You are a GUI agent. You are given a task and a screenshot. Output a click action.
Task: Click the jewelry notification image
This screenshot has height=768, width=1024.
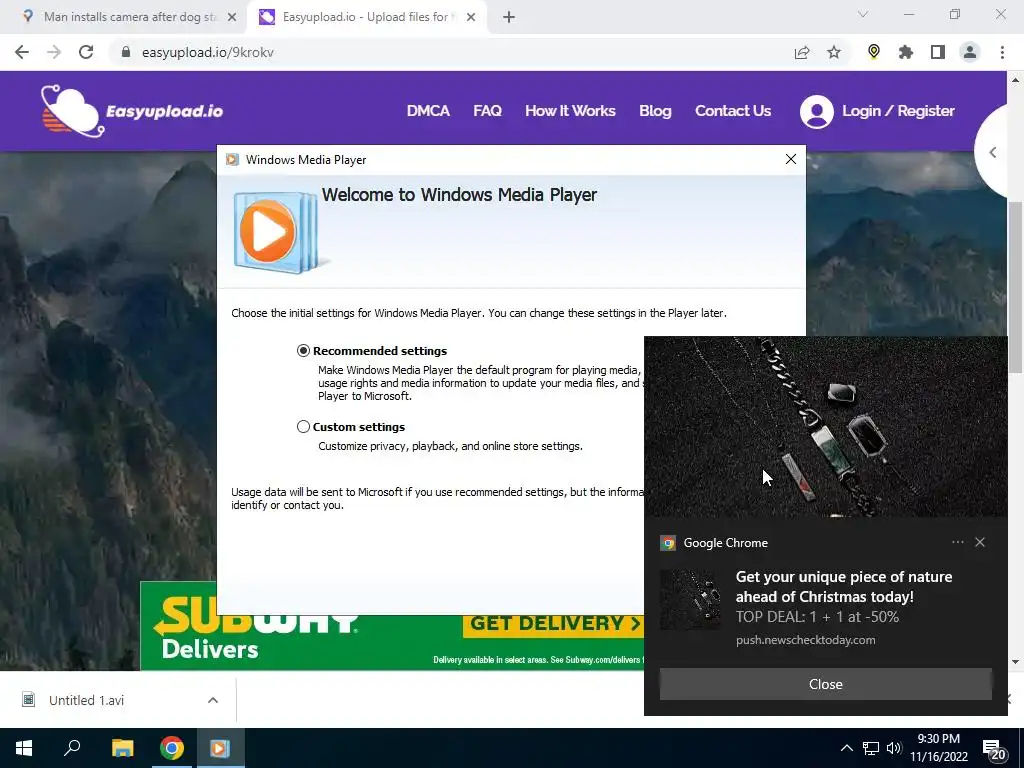tap(825, 426)
